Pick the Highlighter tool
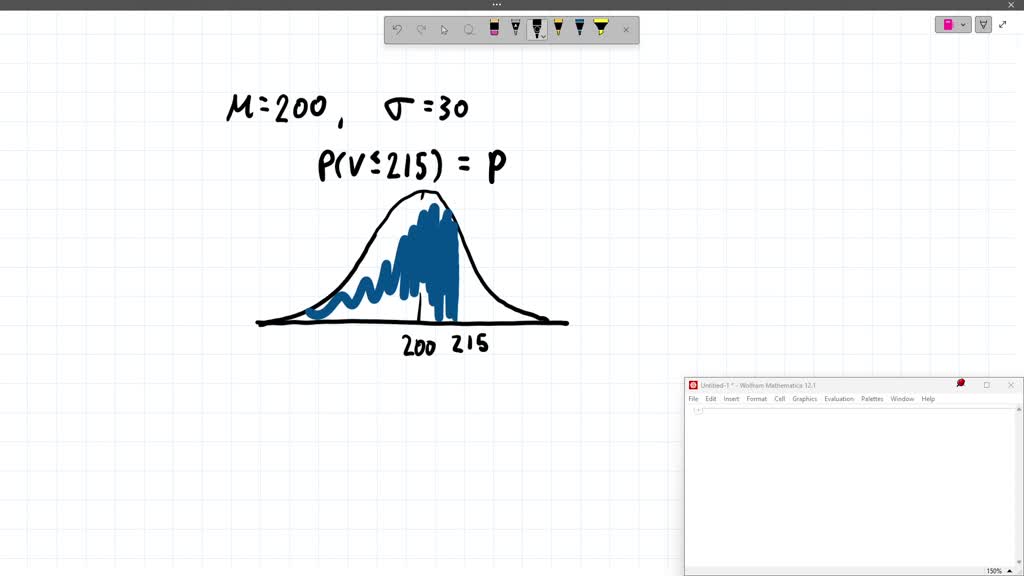The width and height of the screenshot is (1024, 576). [600, 29]
